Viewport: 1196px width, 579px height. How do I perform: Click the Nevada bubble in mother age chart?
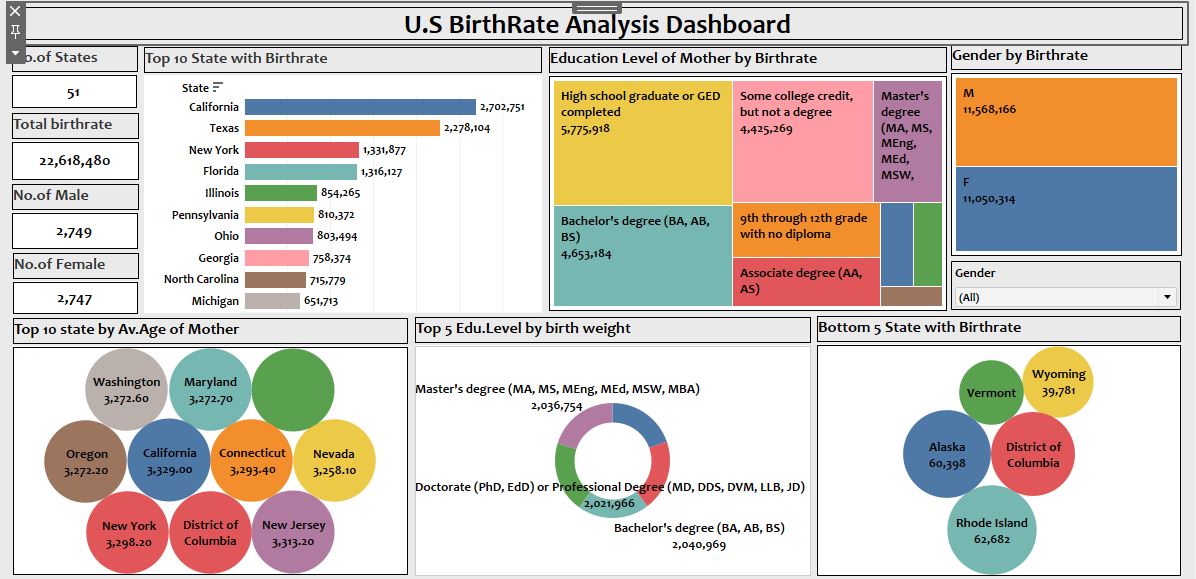334,460
